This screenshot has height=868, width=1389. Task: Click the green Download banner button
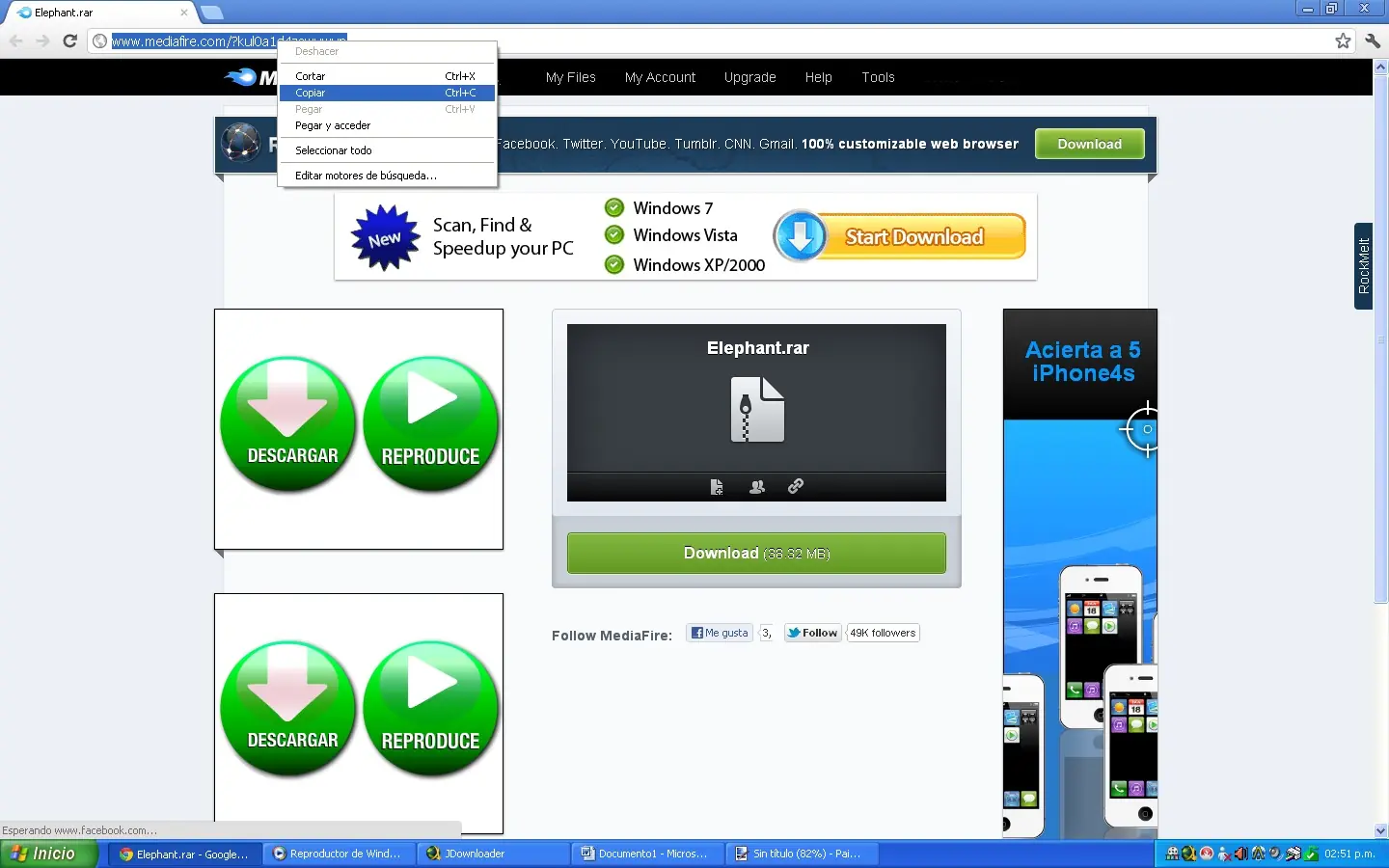1089,144
